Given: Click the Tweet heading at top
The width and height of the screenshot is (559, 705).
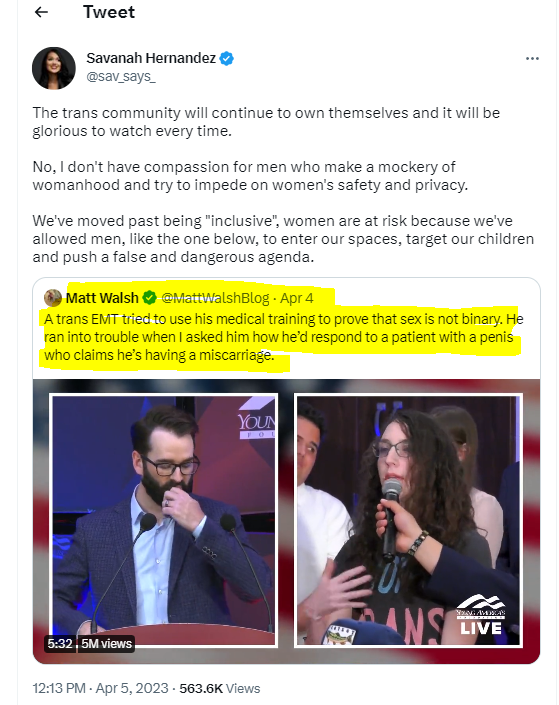Looking at the screenshot, I should pos(109,12).
